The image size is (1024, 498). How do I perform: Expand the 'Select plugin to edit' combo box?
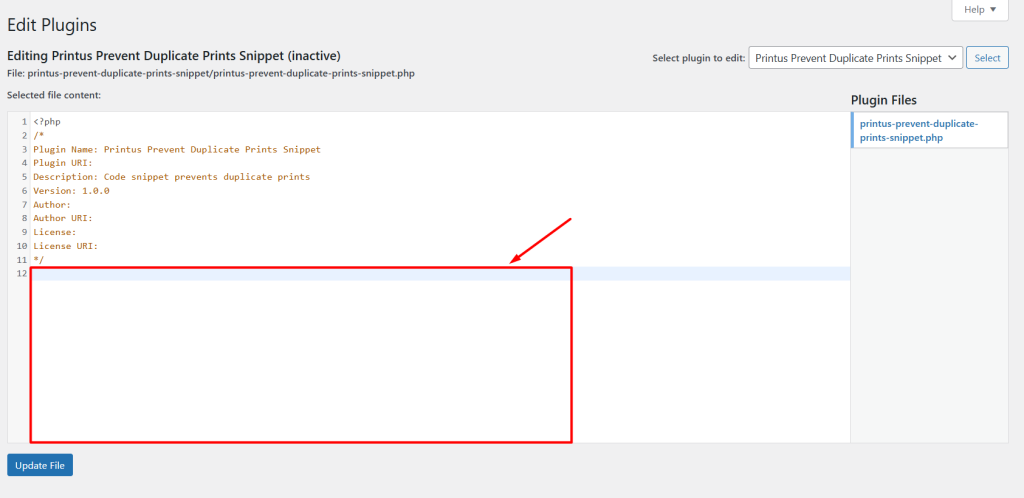(855, 58)
